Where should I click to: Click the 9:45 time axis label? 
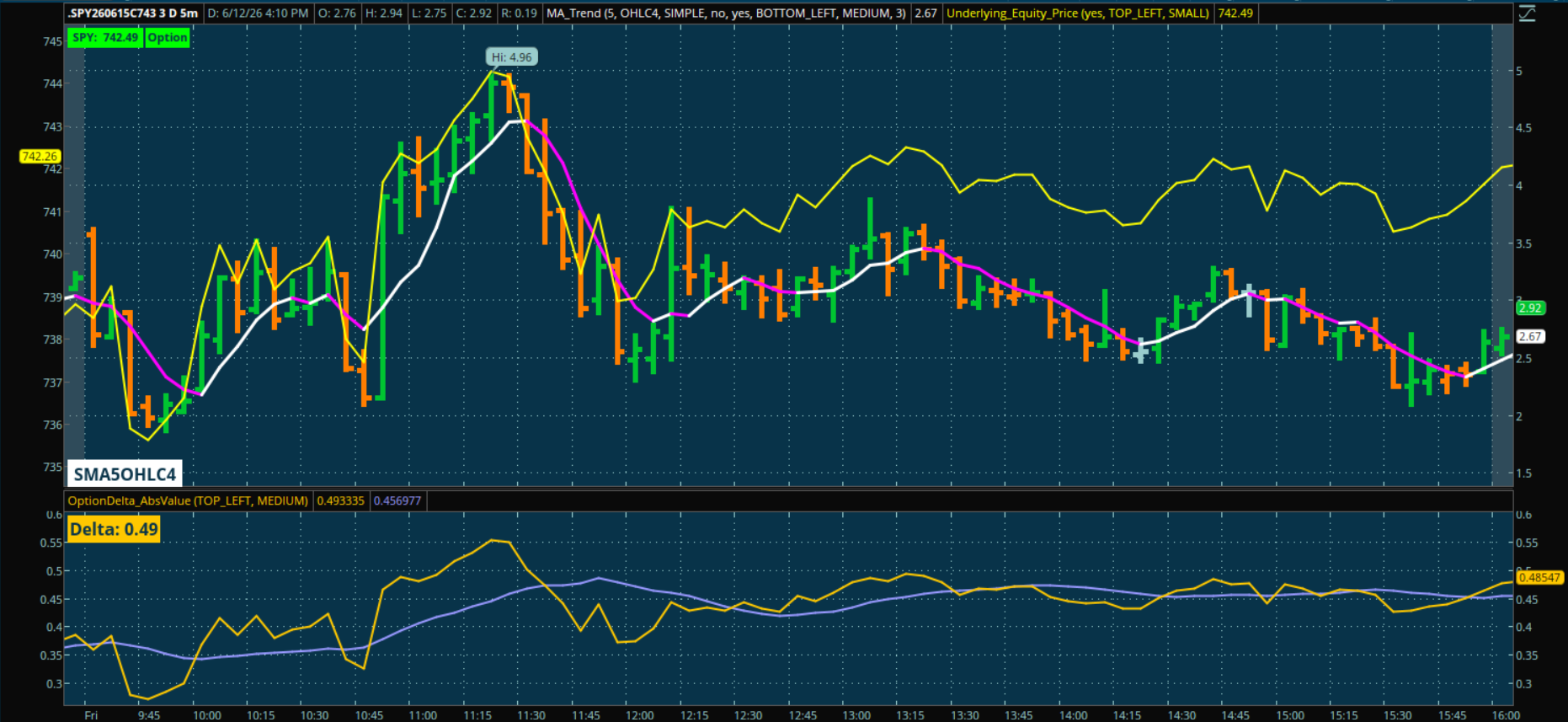point(149,715)
